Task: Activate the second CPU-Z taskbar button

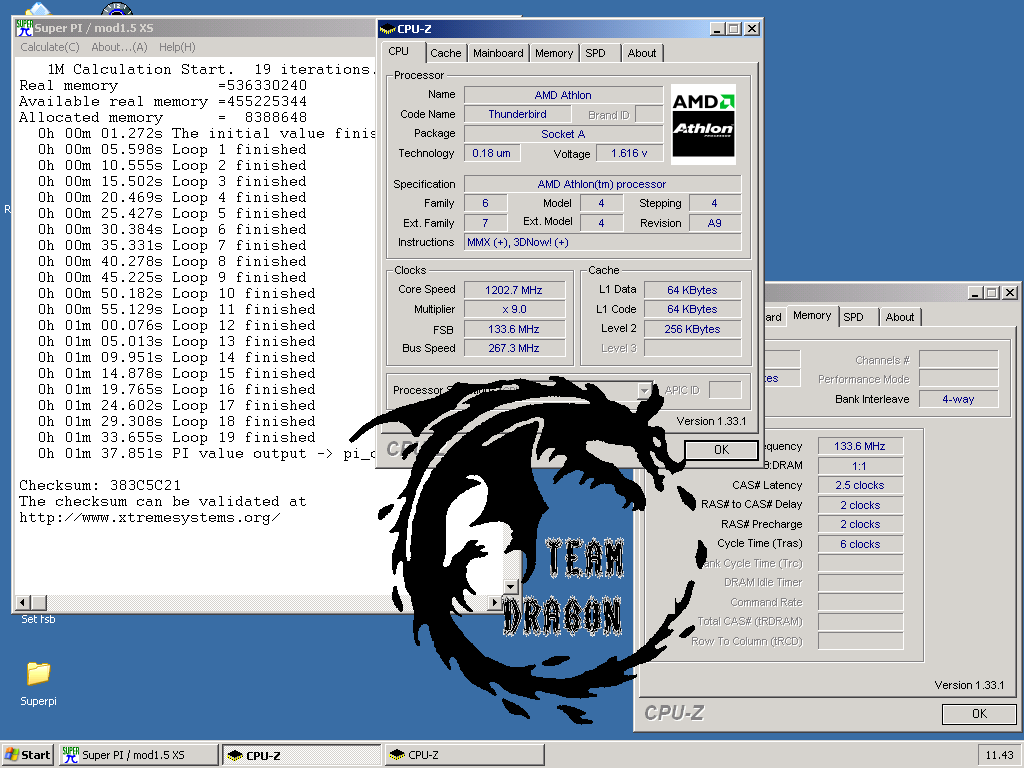Action: point(464,755)
